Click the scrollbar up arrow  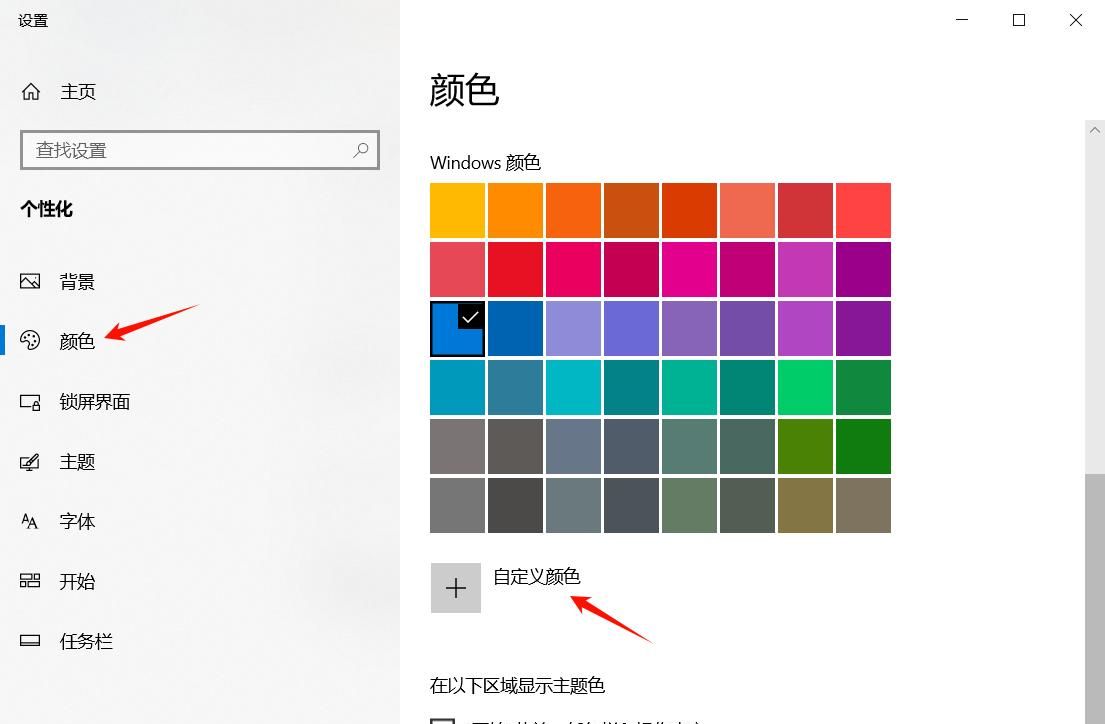point(1095,129)
